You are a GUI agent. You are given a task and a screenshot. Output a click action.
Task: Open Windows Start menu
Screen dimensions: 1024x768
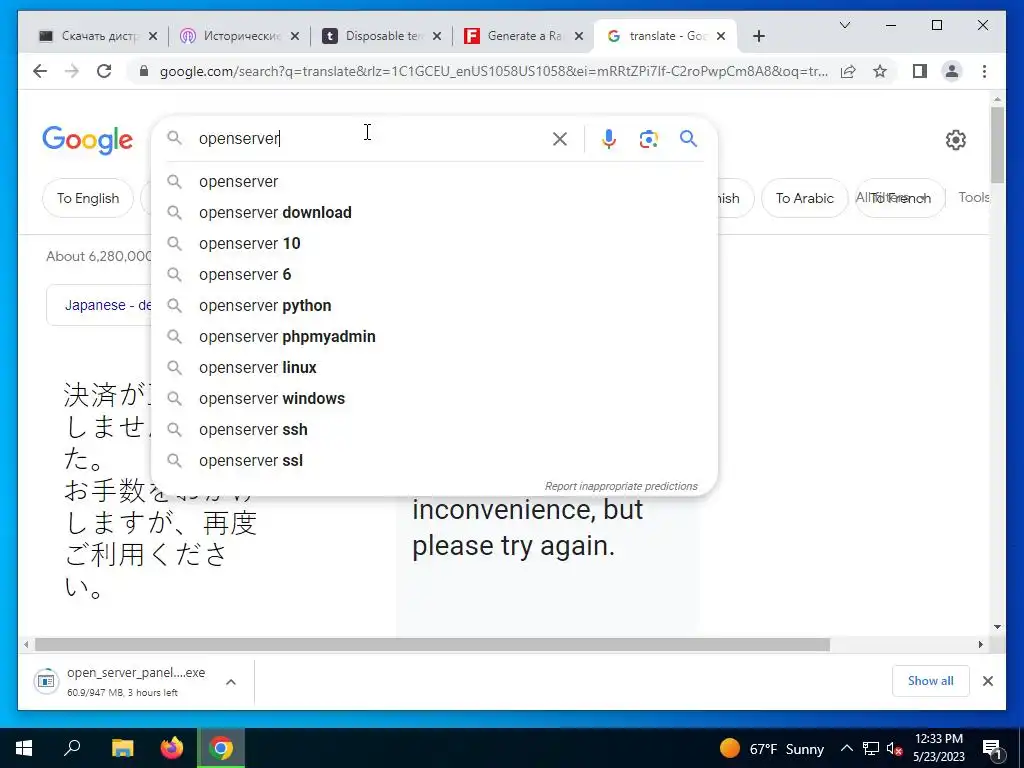24,748
